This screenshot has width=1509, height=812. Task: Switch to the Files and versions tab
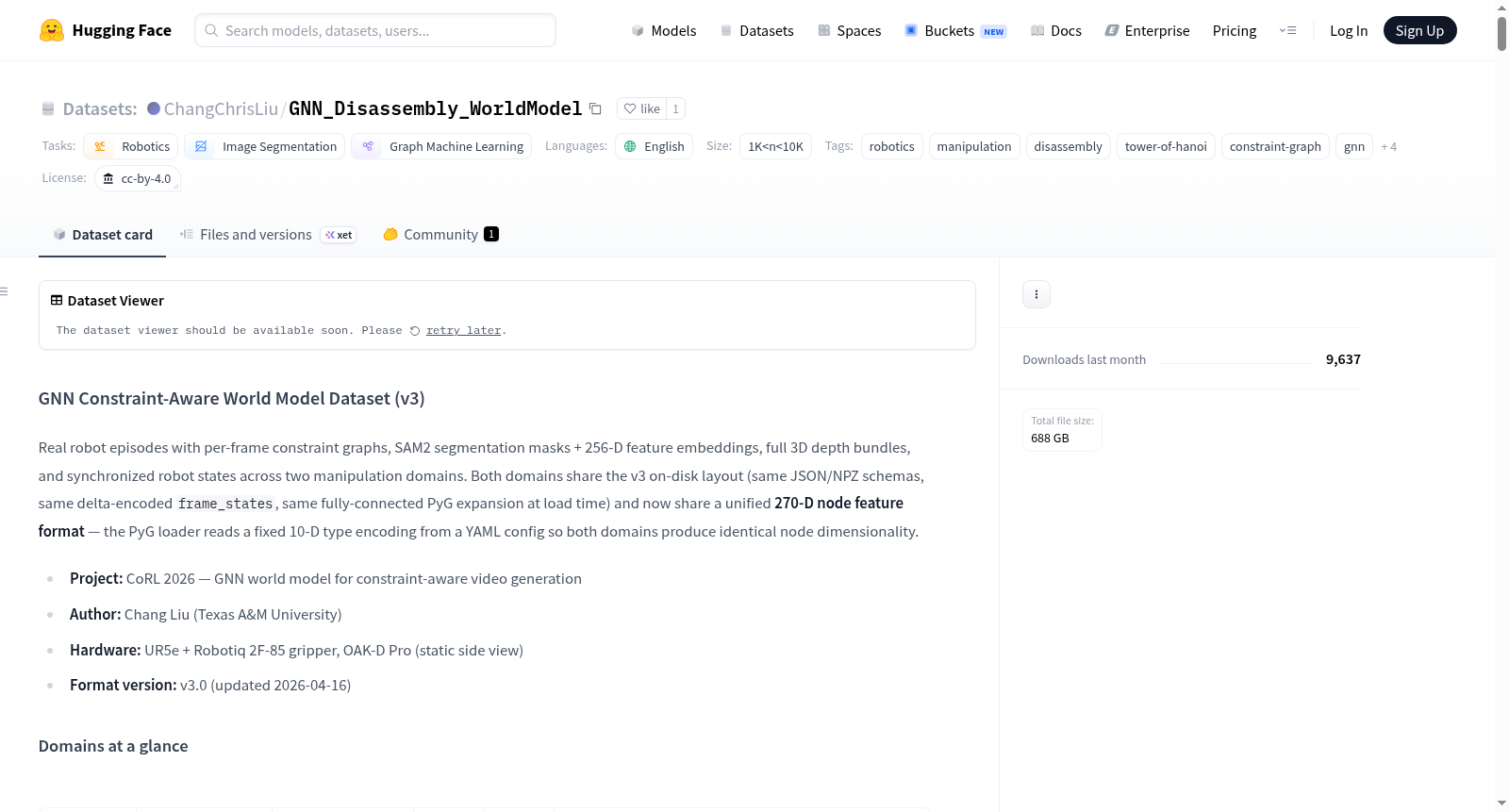coord(268,234)
